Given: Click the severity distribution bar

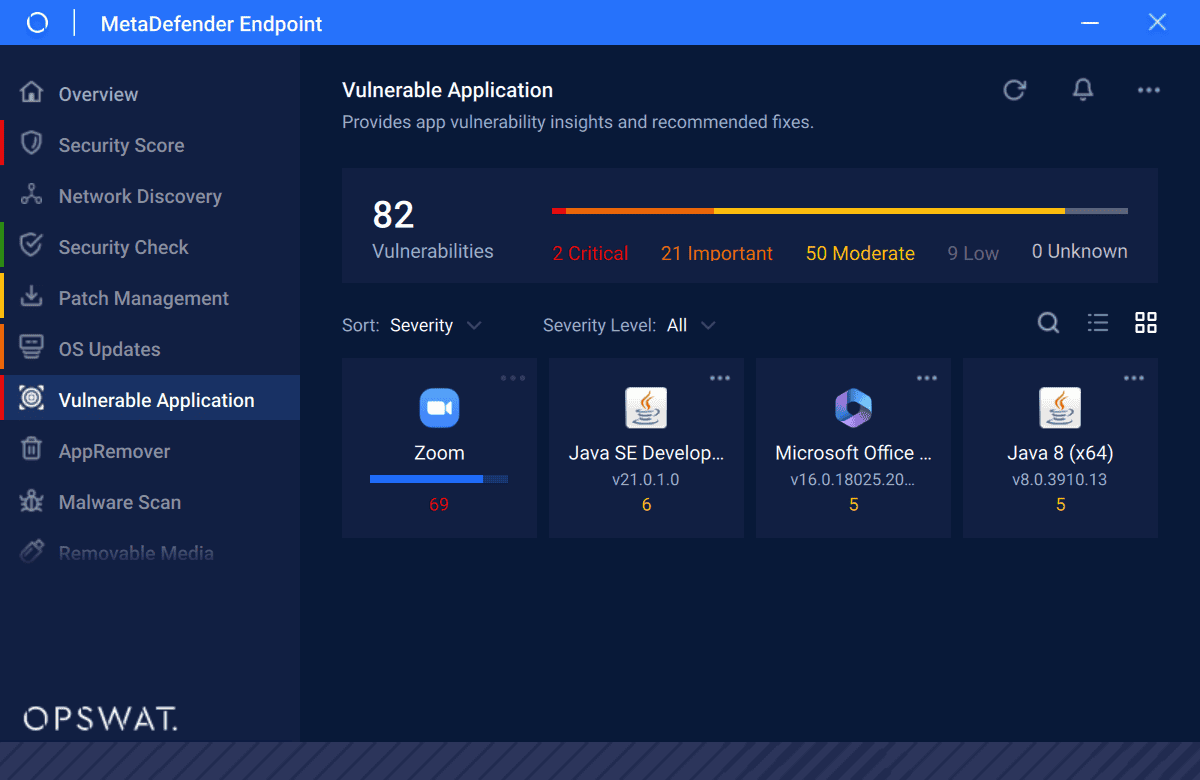Looking at the screenshot, I should (x=840, y=211).
